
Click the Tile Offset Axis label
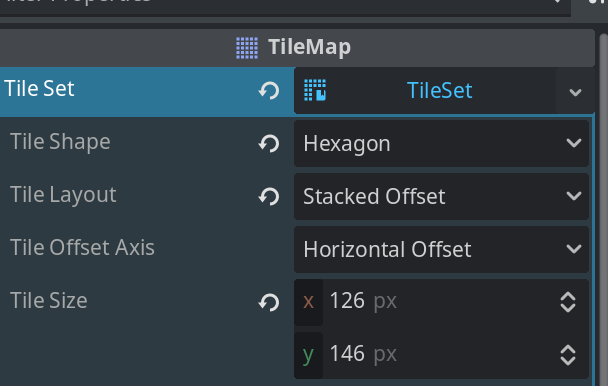coord(82,248)
